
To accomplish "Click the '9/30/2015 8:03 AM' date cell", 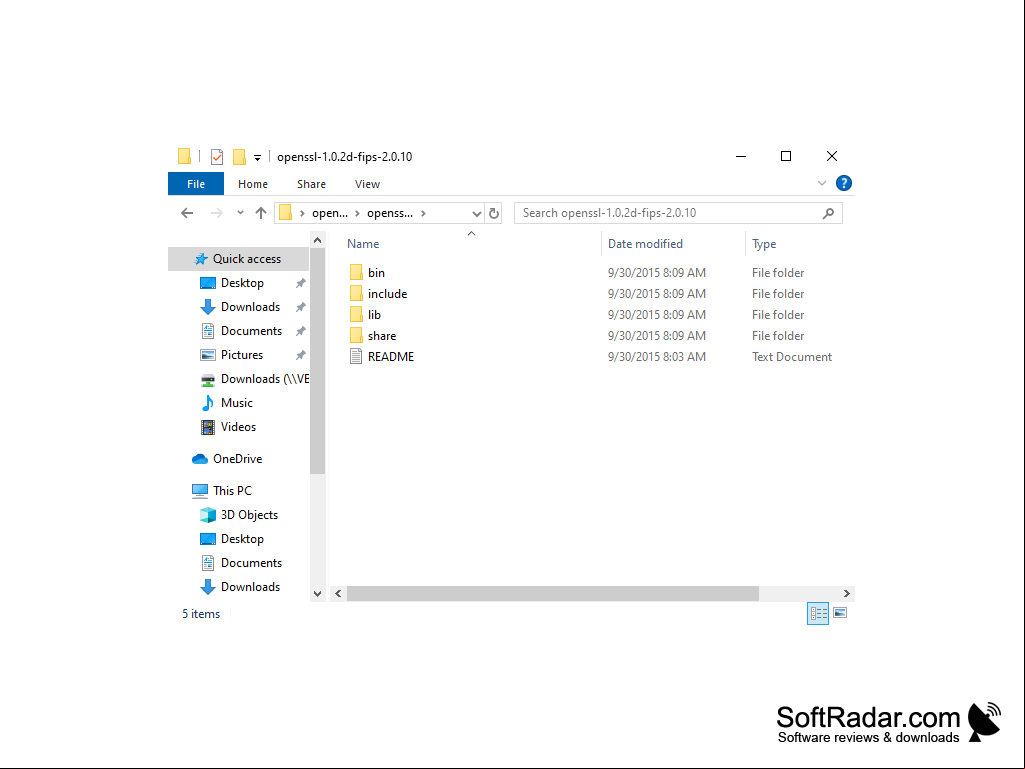I will [x=656, y=356].
